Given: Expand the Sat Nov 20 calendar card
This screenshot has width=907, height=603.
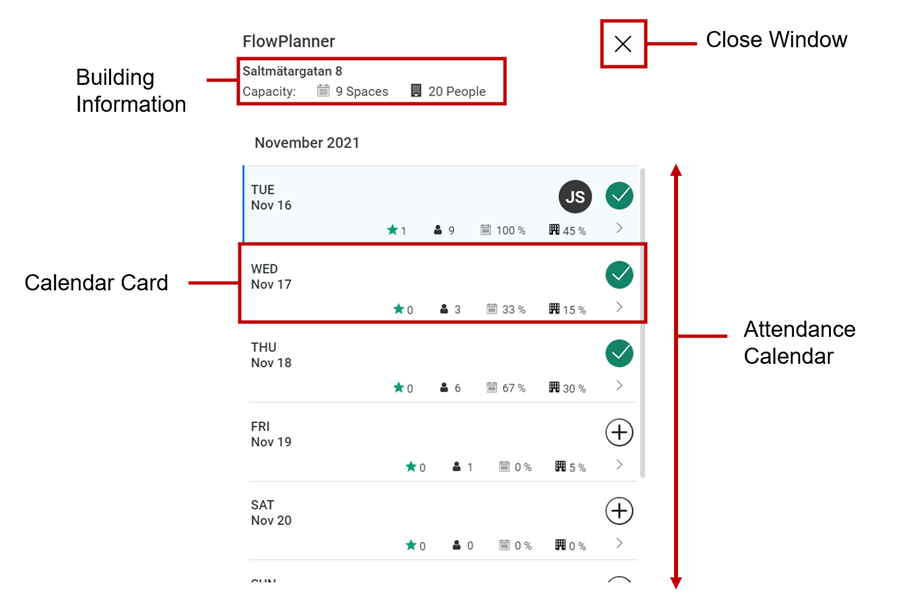Looking at the screenshot, I should click(x=619, y=544).
